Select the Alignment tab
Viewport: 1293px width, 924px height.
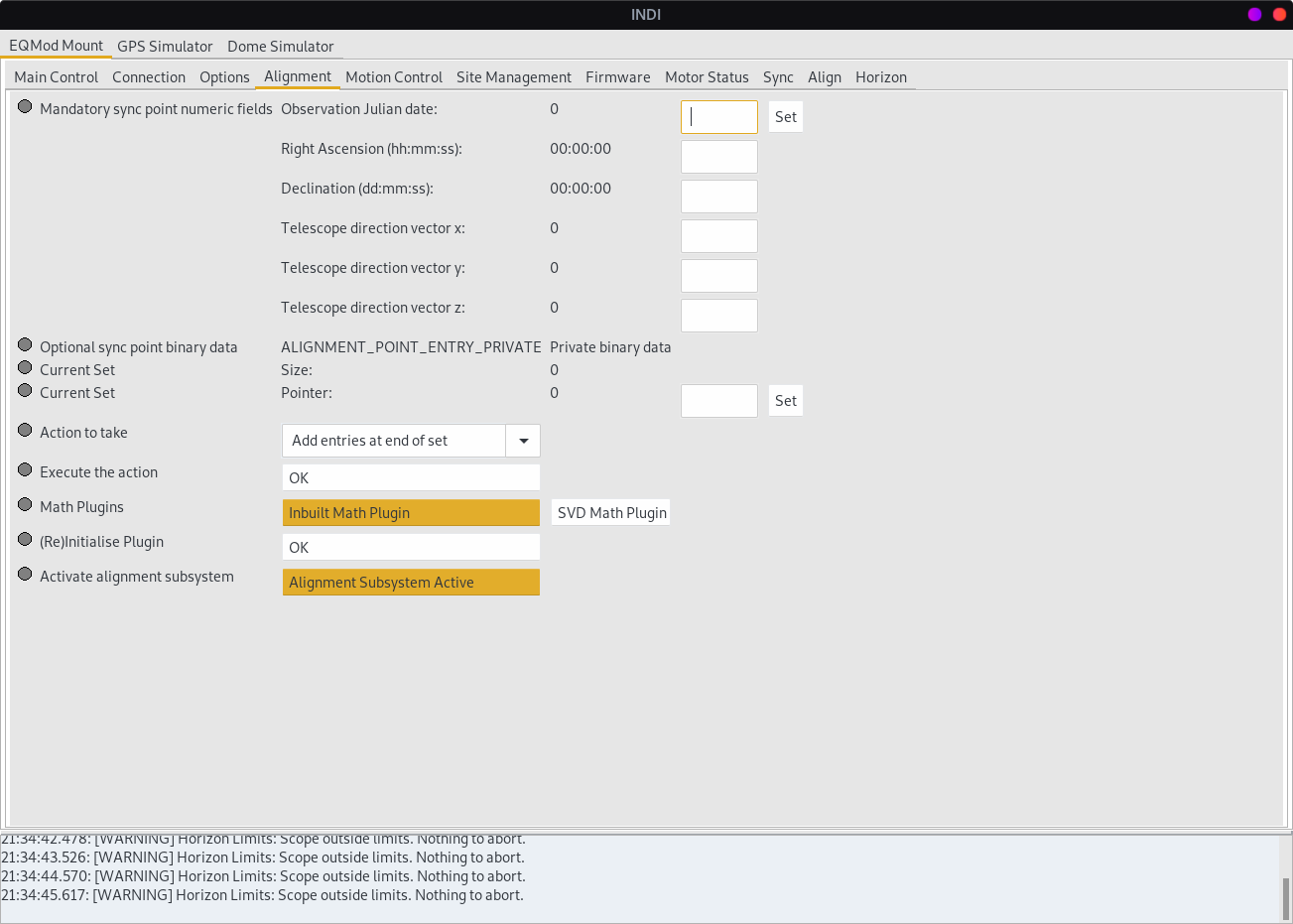coord(298,76)
